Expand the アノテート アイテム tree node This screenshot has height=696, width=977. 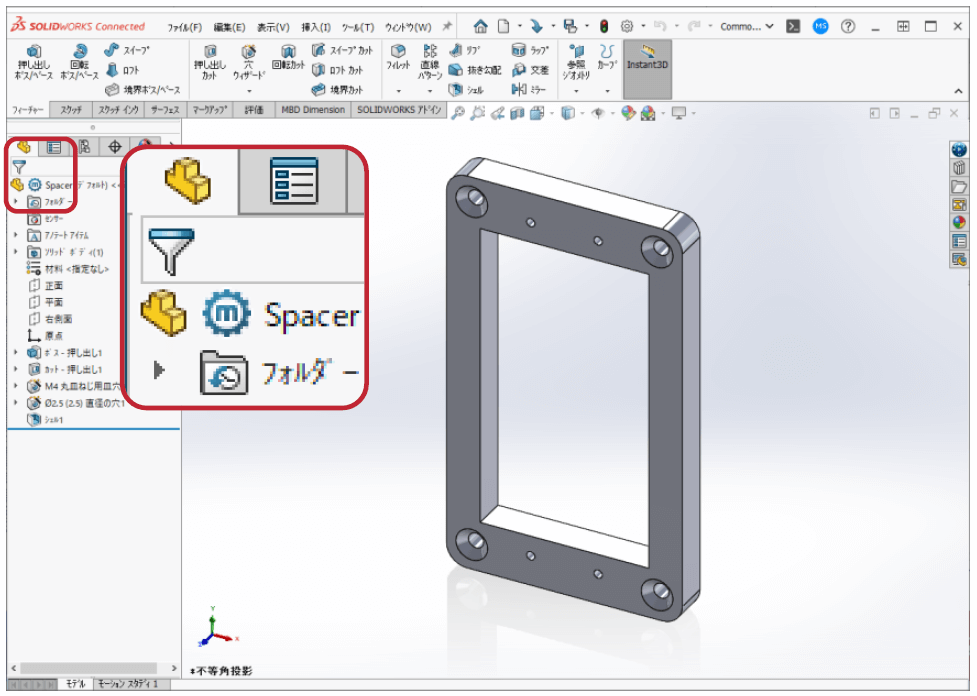click(x=16, y=235)
